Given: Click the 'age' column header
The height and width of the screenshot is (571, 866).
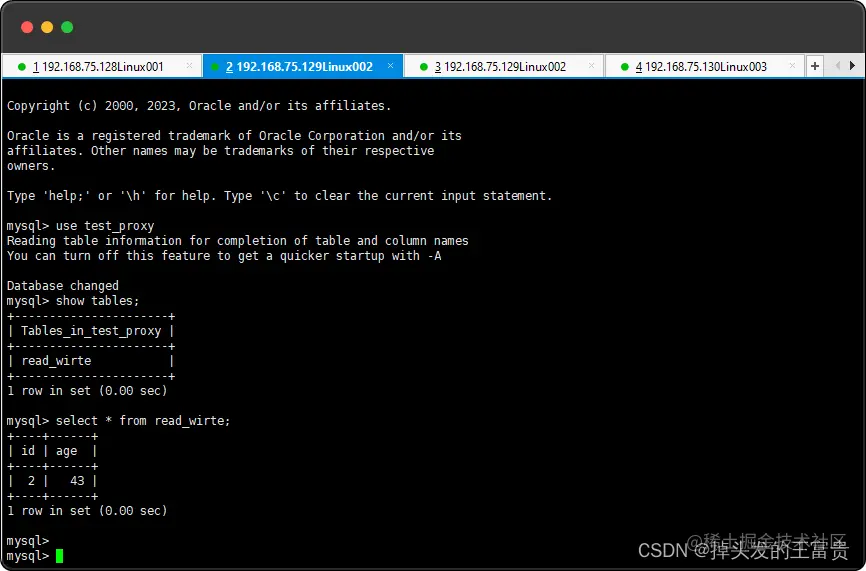Looking at the screenshot, I should coord(66,451).
